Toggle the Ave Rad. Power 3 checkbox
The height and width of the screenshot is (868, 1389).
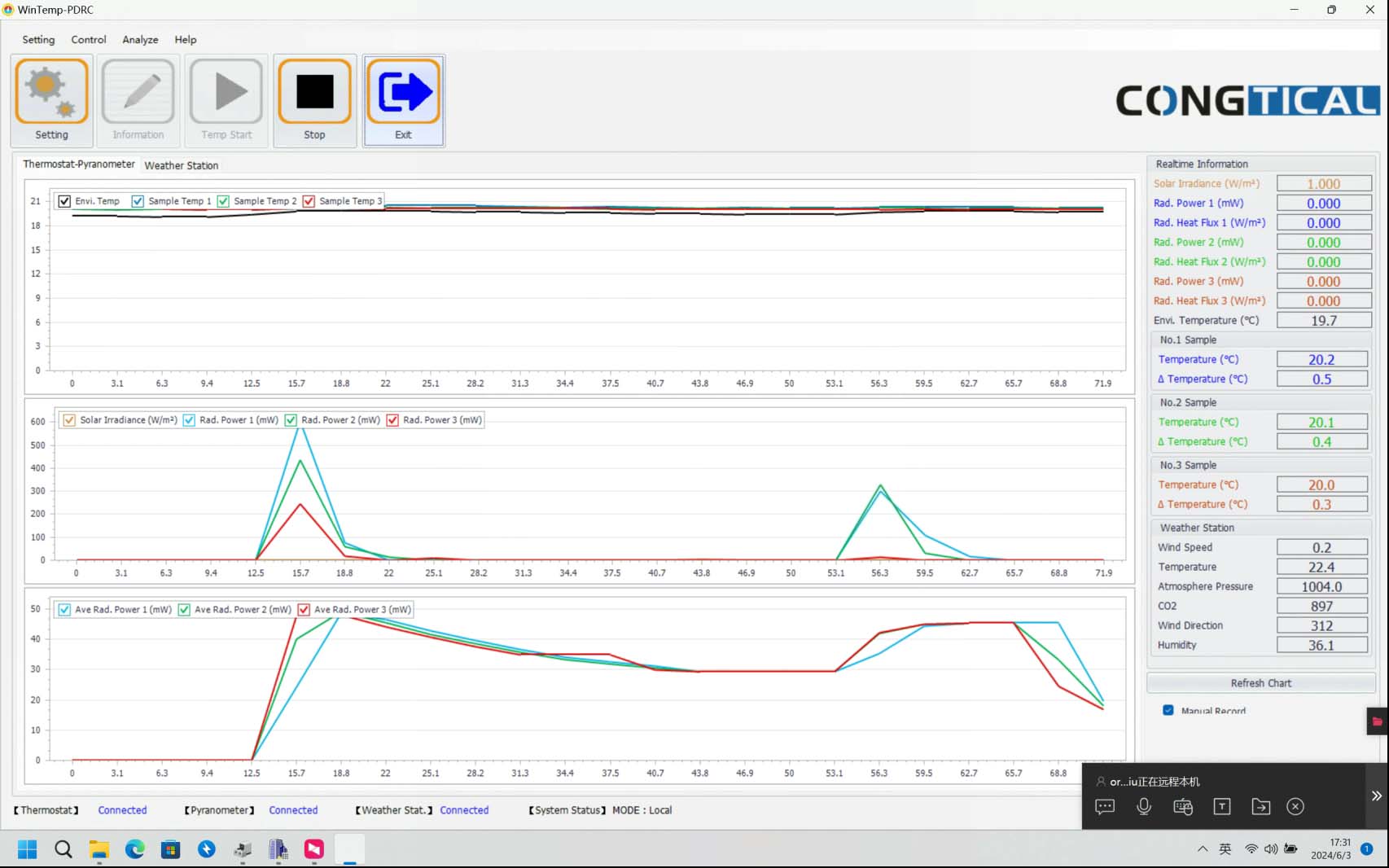304,609
